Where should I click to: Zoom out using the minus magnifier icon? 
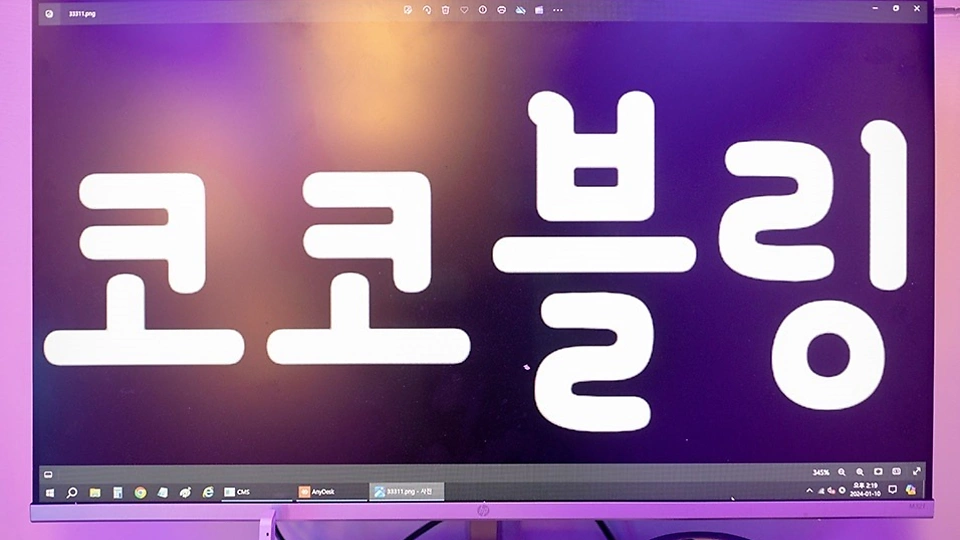pyautogui.click(x=841, y=472)
